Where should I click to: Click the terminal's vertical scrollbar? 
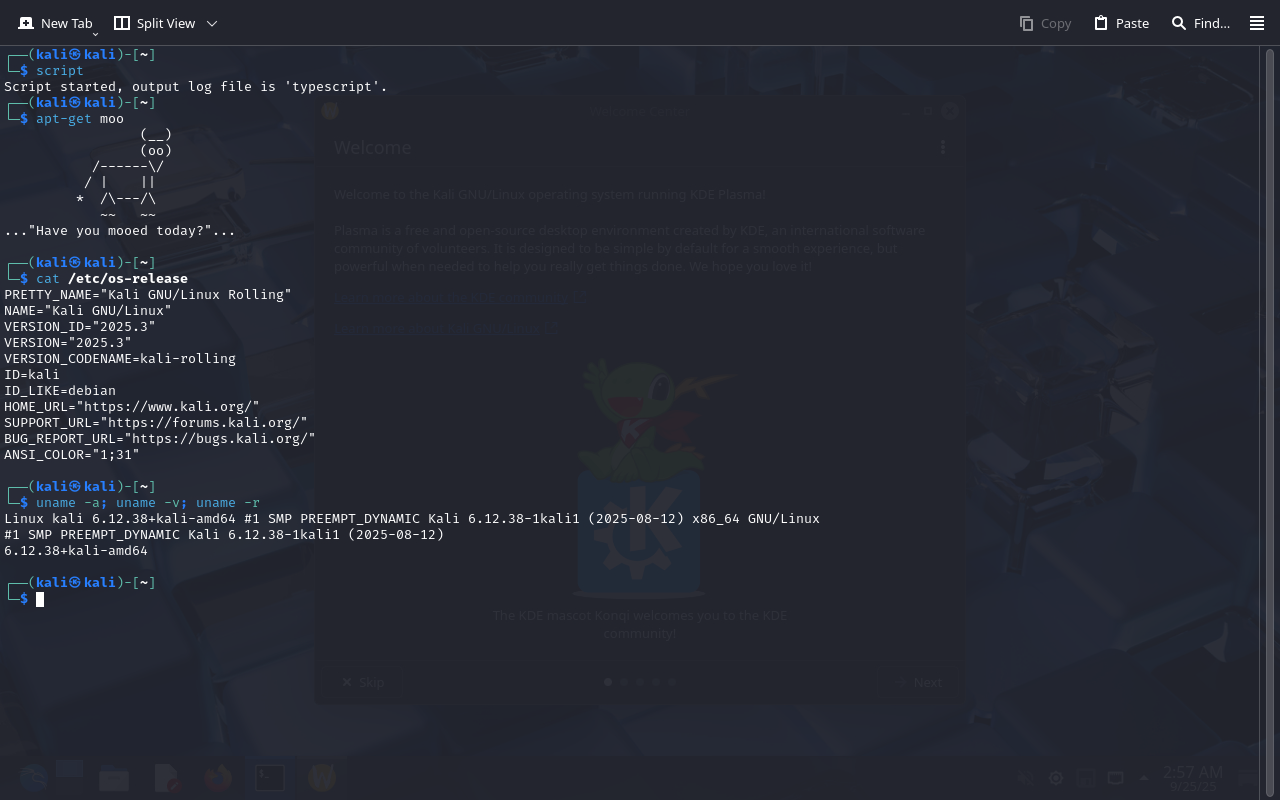[x=1269, y=400]
